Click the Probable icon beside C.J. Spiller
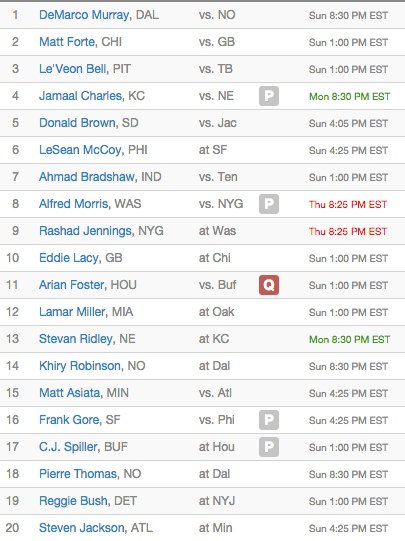 click(x=269, y=447)
